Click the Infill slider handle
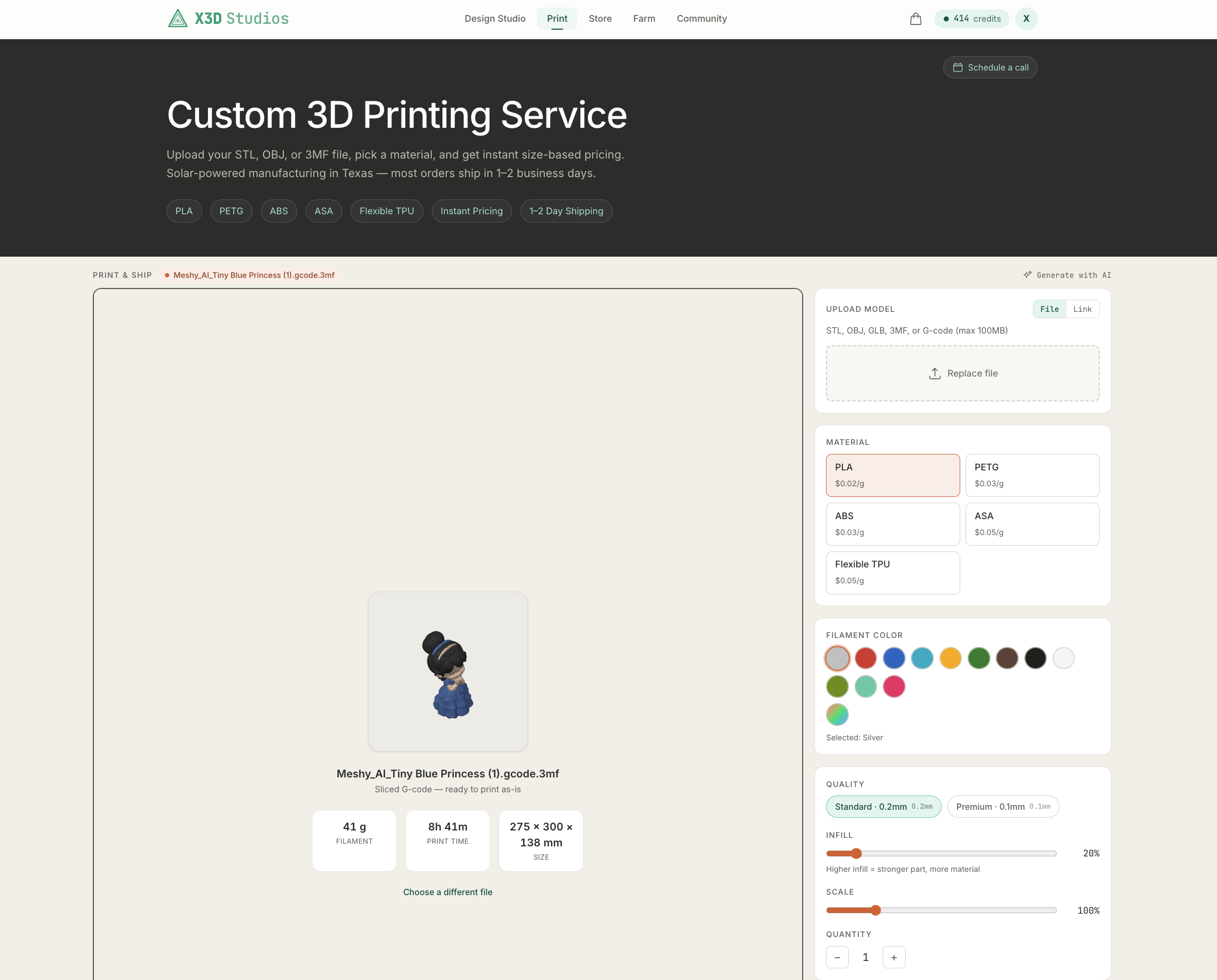The image size is (1217, 980). click(x=856, y=854)
